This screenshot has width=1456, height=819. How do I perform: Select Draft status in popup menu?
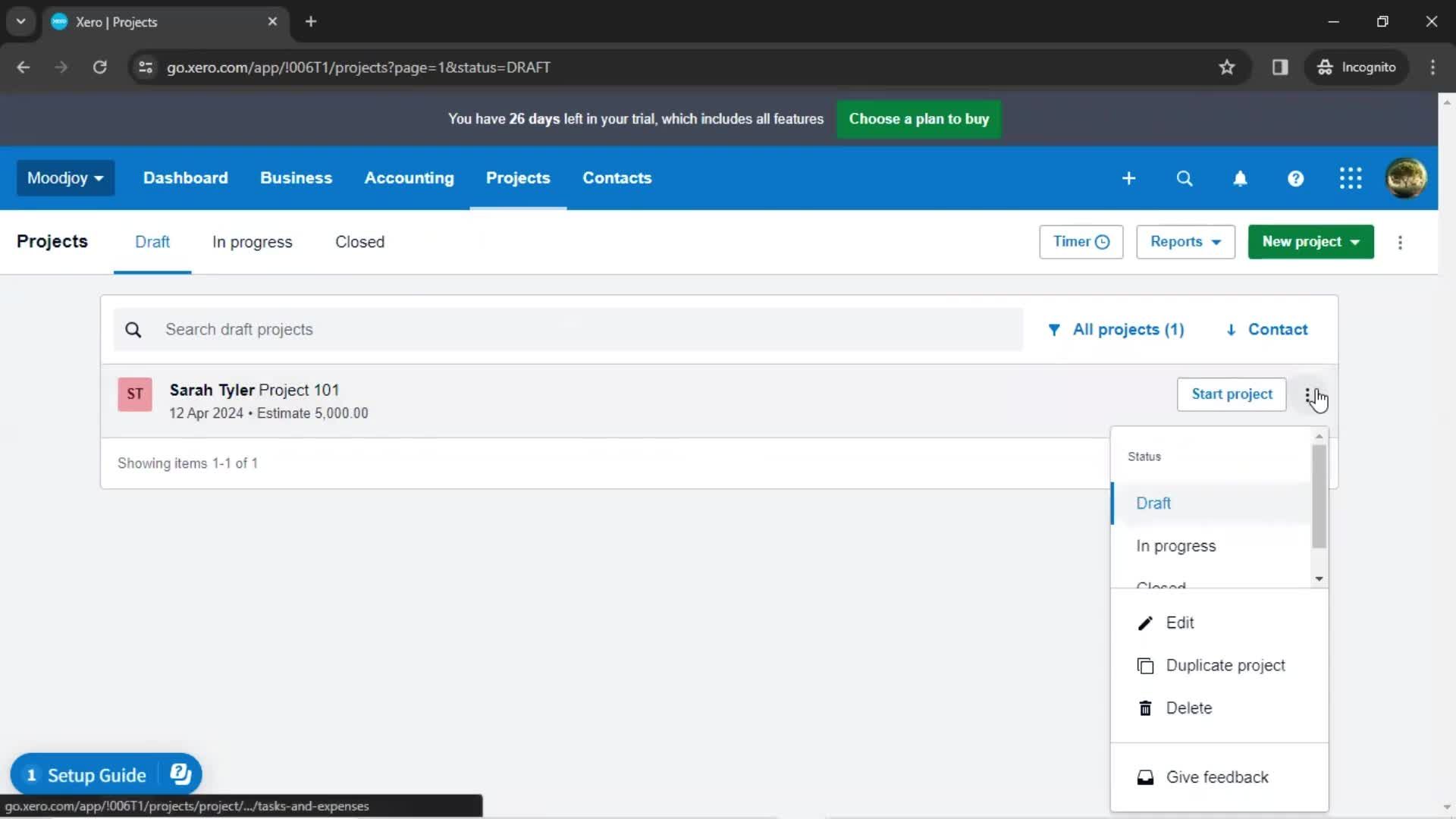(1211, 504)
